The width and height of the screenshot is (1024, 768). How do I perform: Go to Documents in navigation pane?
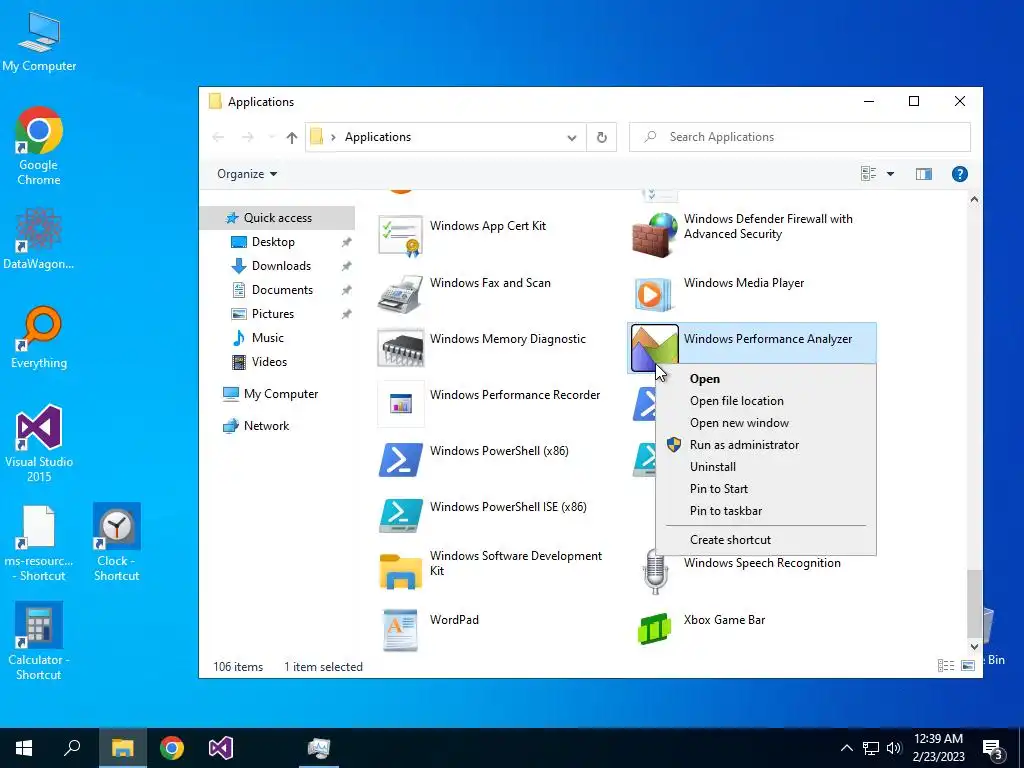tap(282, 290)
